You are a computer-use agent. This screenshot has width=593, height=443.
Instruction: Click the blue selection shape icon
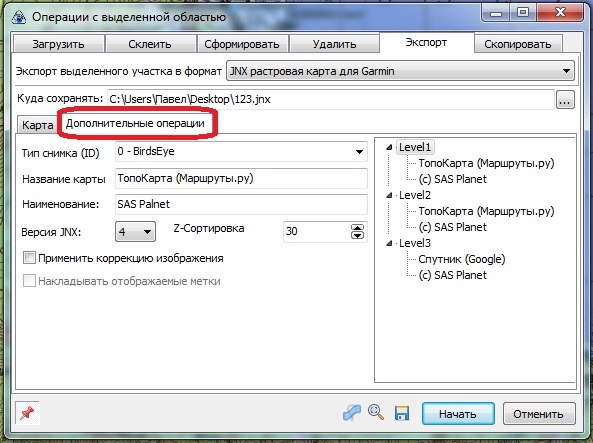pos(352,413)
